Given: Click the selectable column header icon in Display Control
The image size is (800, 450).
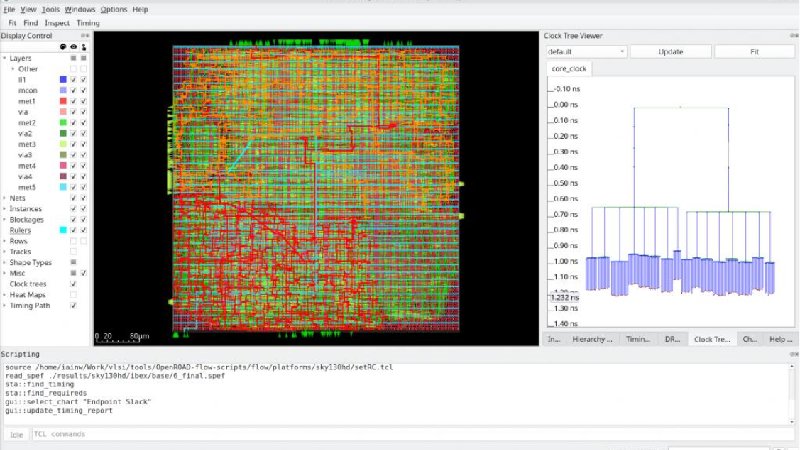Looking at the screenshot, I should coord(84,47).
